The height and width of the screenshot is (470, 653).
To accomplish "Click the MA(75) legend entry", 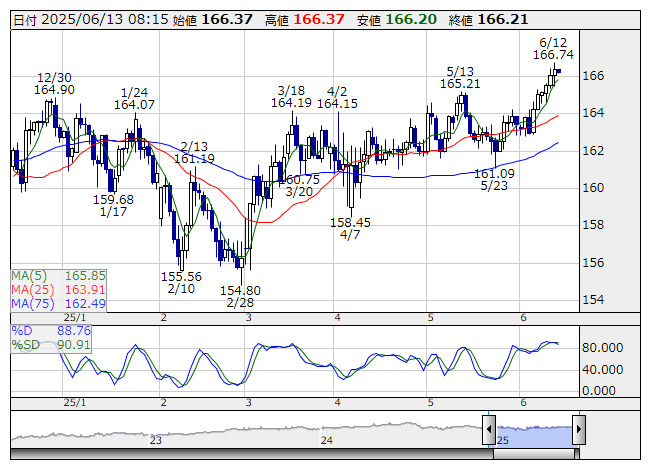I will [58, 303].
